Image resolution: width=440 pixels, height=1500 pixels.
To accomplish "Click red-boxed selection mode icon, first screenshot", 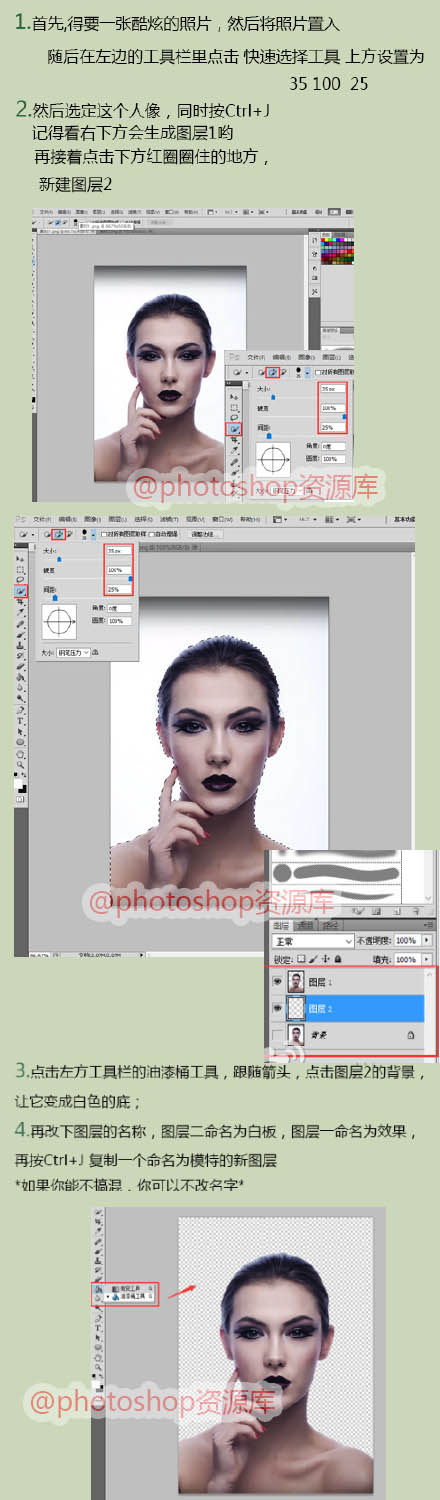I will click(x=273, y=372).
